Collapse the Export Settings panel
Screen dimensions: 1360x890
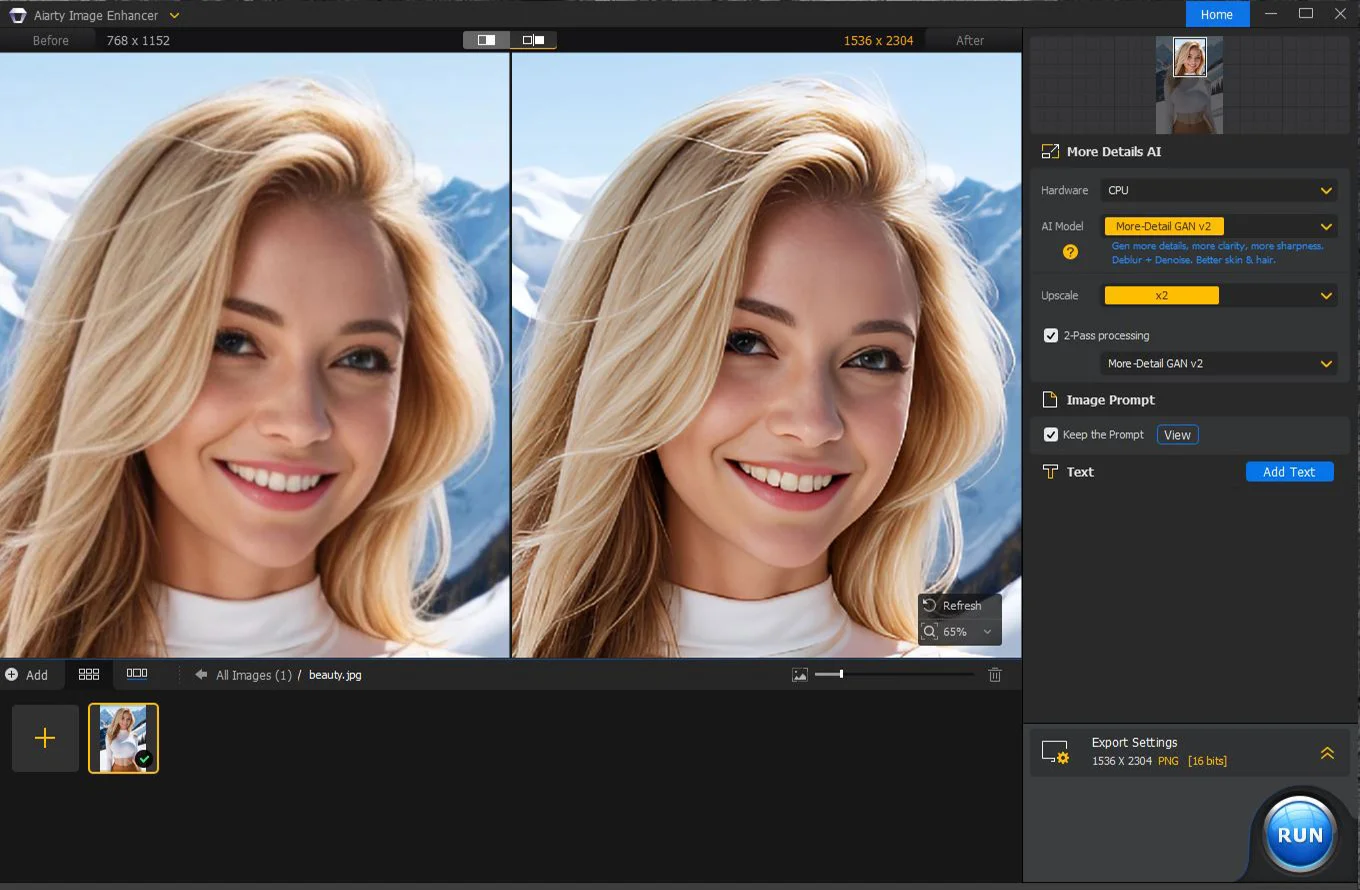click(x=1327, y=752)
